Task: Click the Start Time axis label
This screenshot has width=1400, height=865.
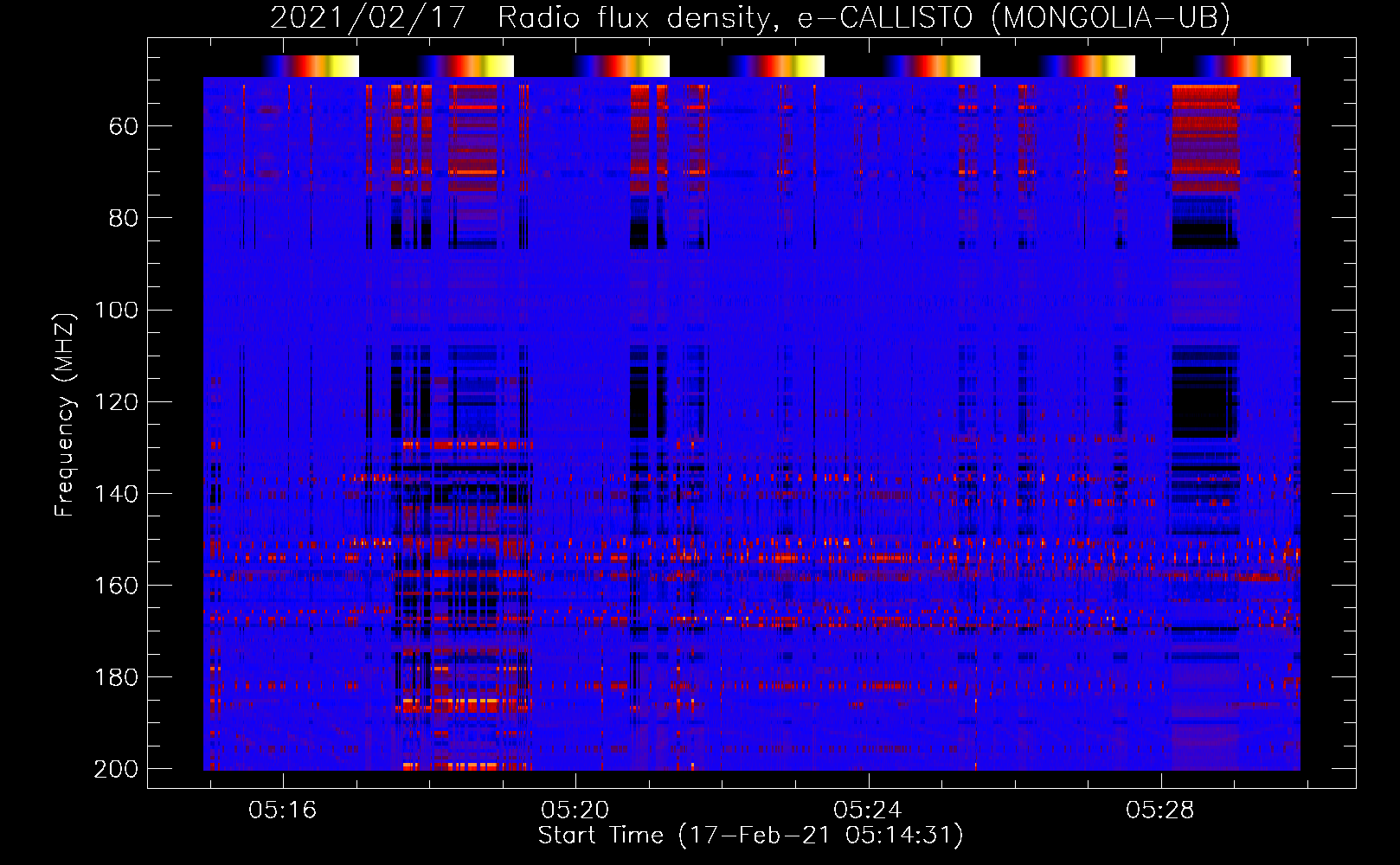Action: [x=750, y=836]
